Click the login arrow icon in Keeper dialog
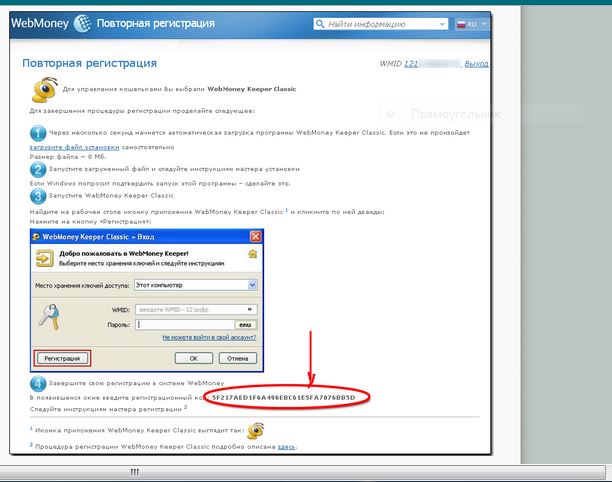 (44, 258)
